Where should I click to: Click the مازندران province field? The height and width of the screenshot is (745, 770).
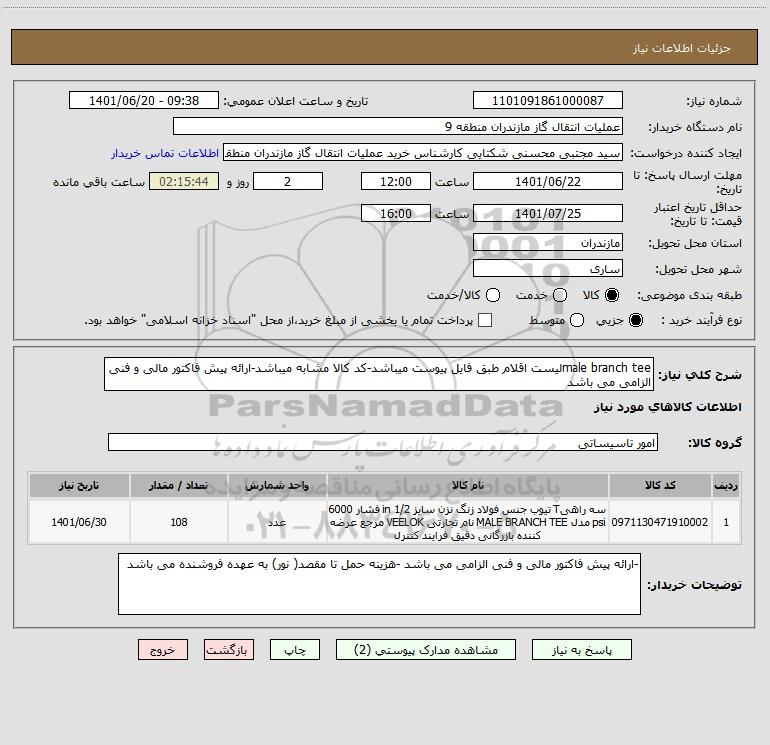click(548, 243)
